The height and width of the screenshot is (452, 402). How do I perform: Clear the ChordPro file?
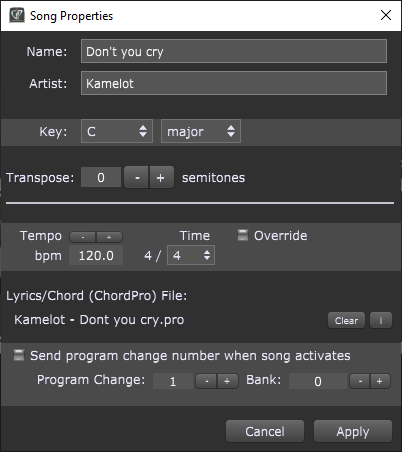tap(346, 320)
